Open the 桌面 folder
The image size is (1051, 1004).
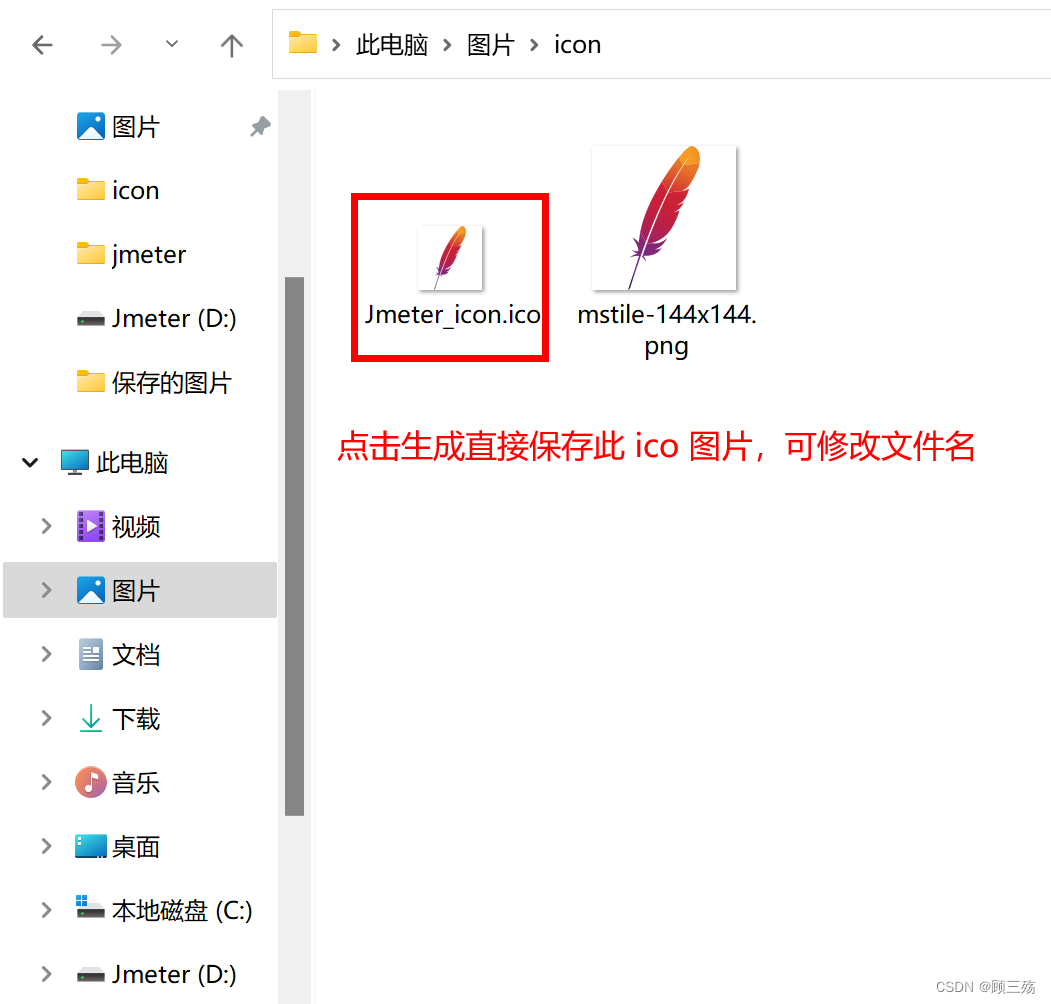(118, 847)
